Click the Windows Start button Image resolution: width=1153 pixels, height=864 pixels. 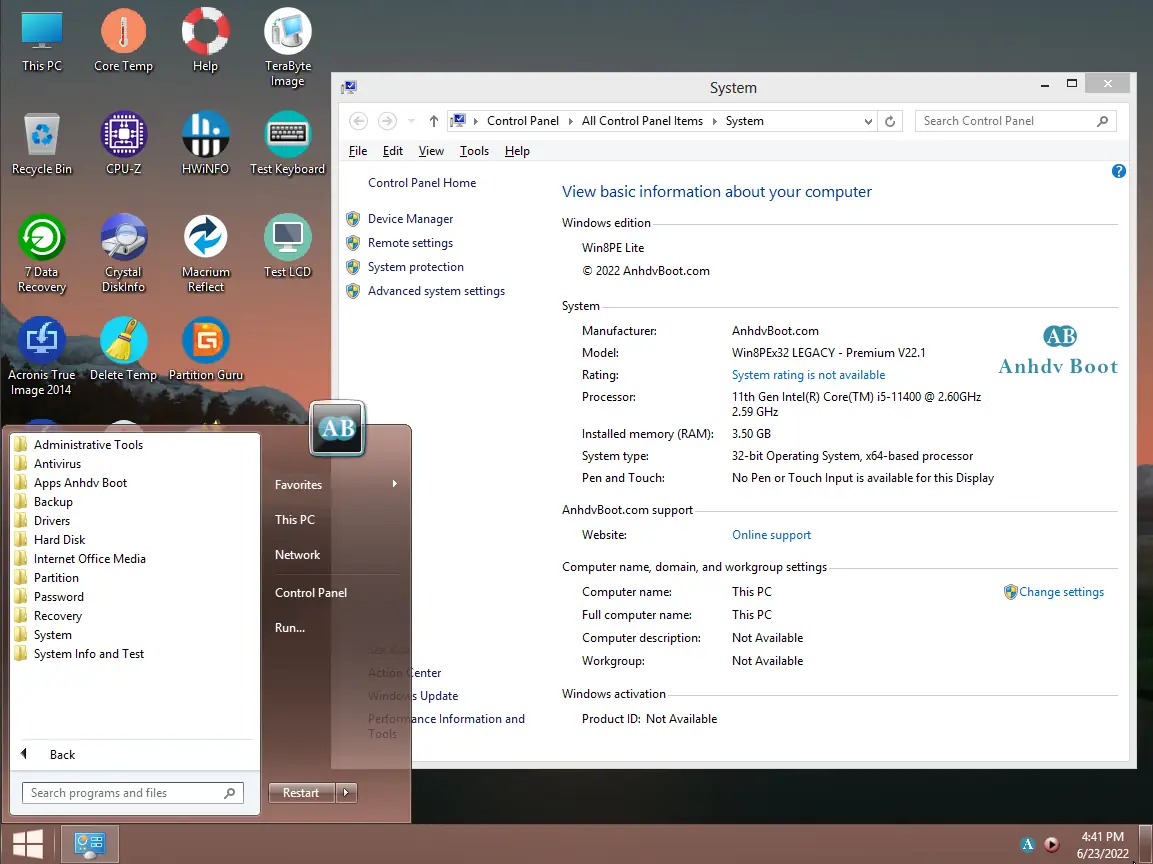(x=28, y=843)
